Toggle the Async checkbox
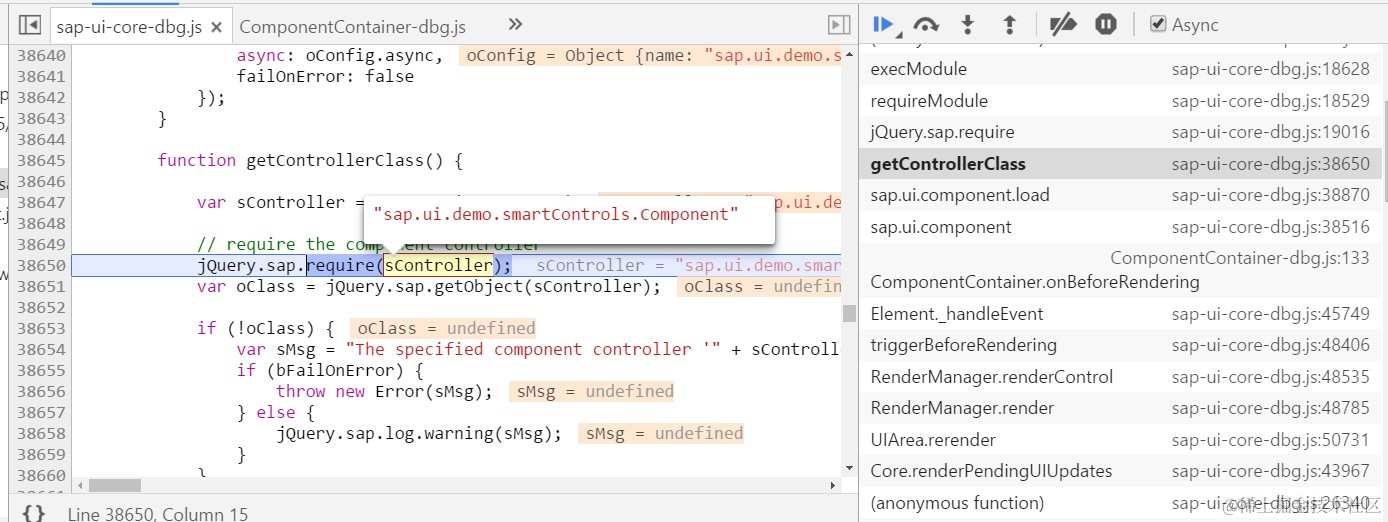 point(1158,25)
